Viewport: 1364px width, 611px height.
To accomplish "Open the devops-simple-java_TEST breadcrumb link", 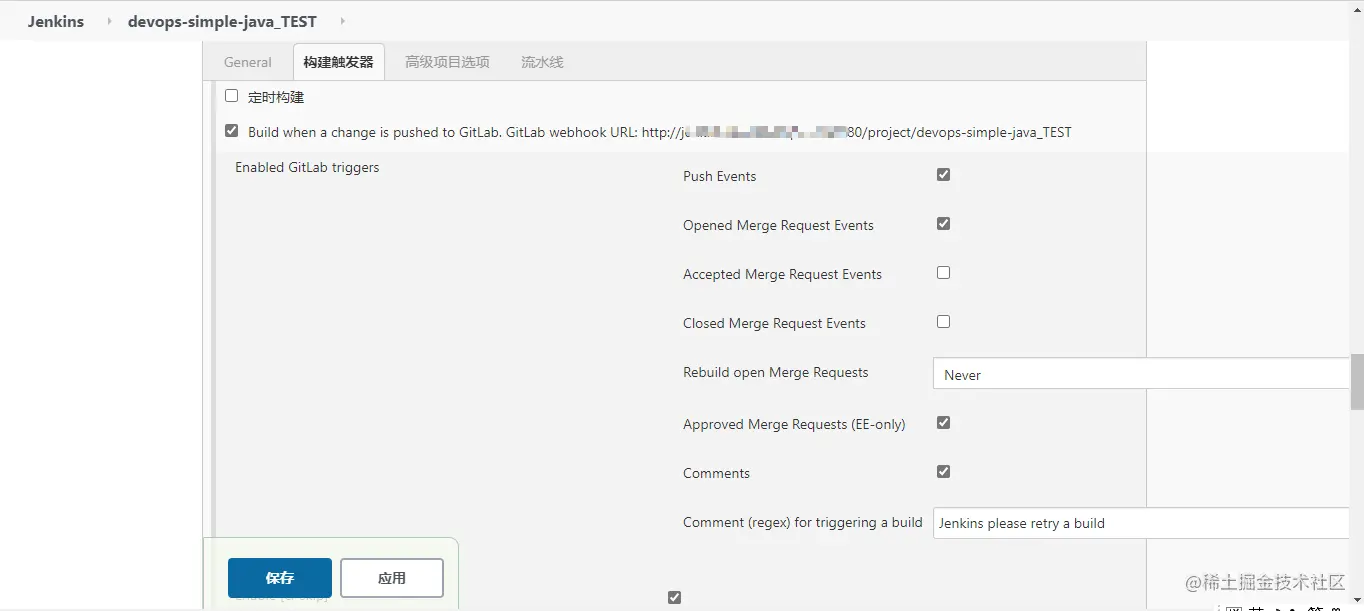I will tap(222, 21).
